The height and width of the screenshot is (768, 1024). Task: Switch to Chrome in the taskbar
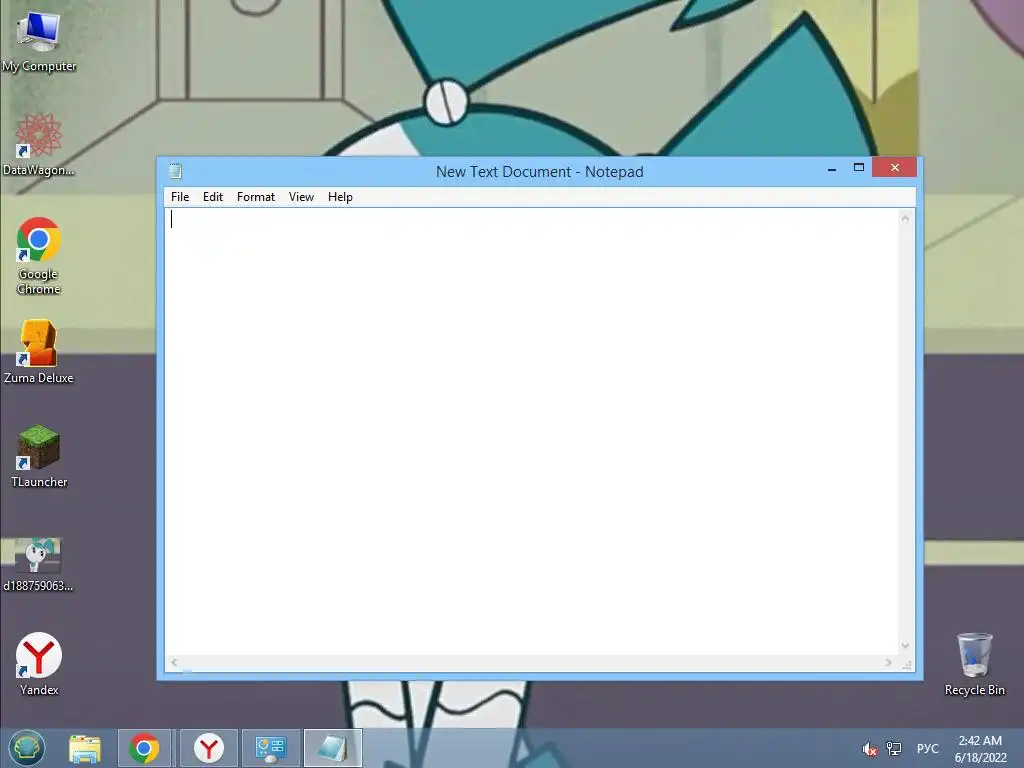click(144, 748)
